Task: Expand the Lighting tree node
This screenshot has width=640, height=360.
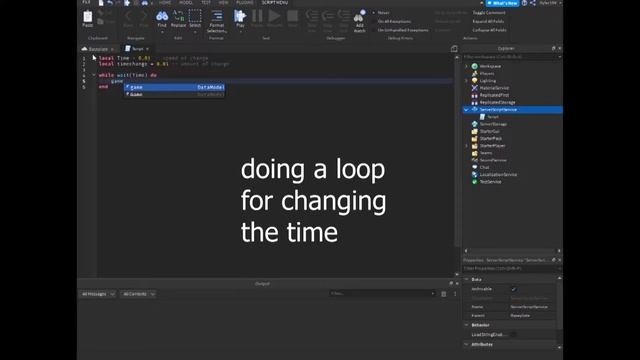Action: [x=467, y=81]
